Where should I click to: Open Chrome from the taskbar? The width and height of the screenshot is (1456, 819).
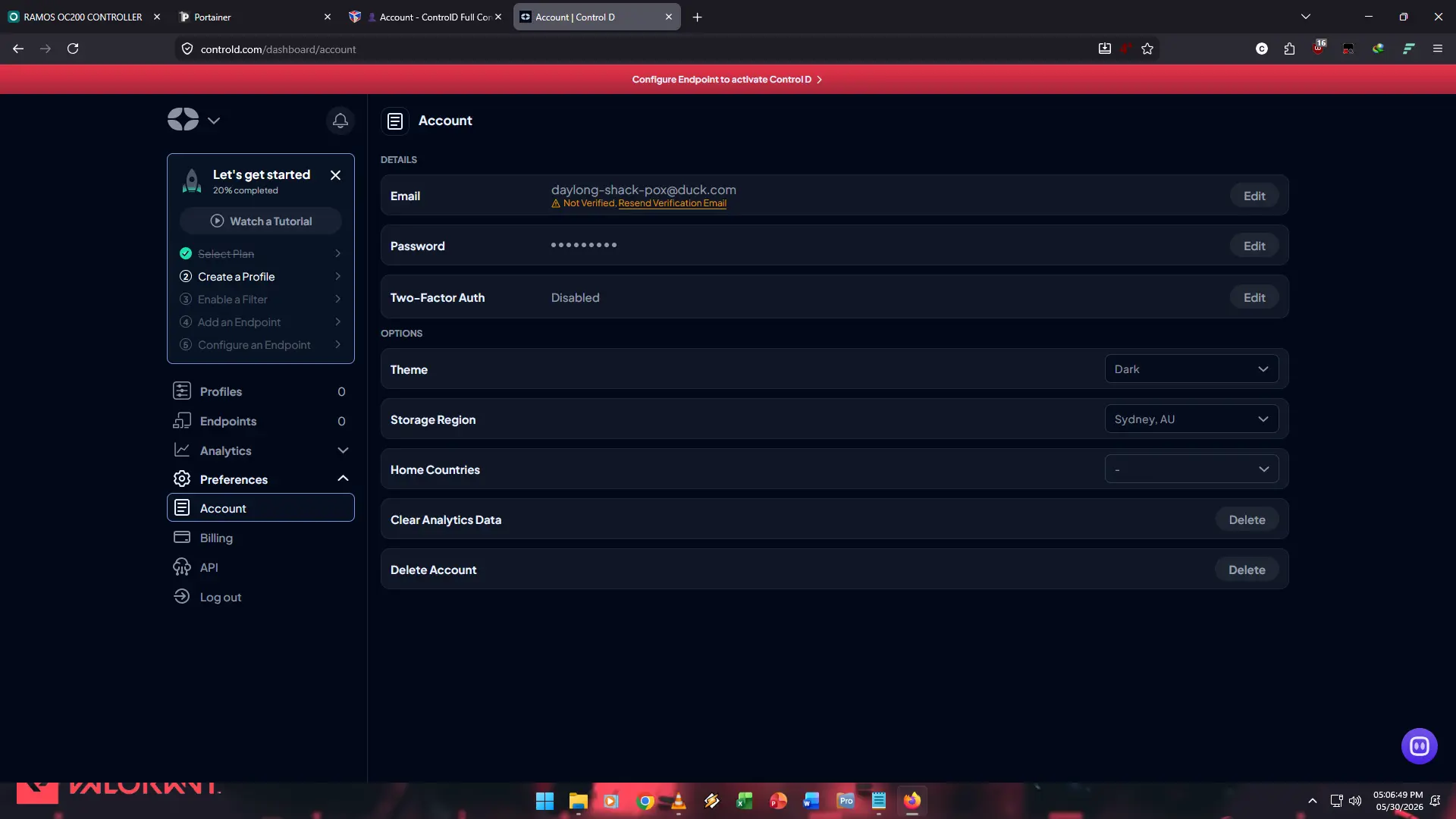point(645,801)
